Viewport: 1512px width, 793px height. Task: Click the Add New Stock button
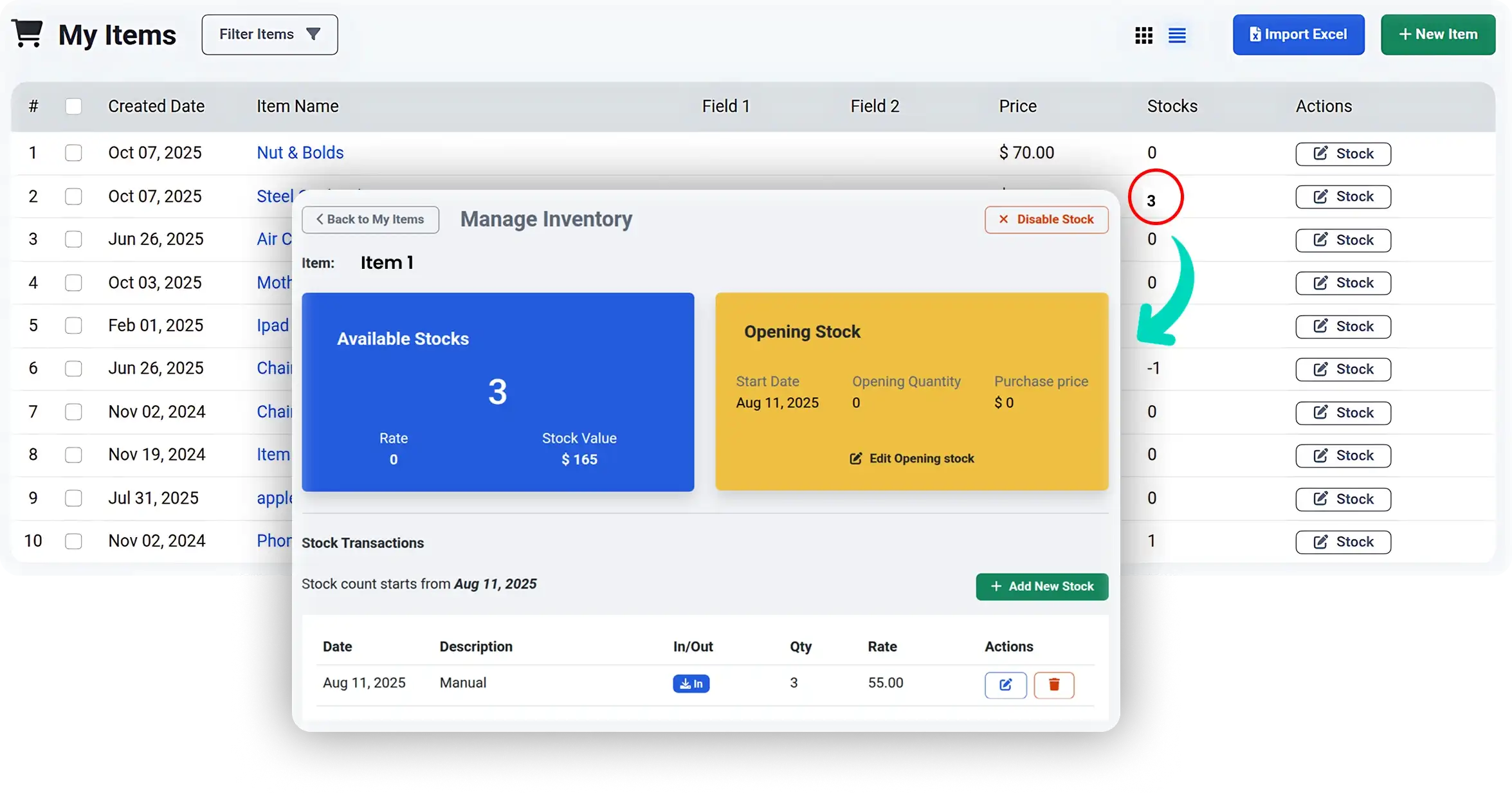coord(1041,587)
